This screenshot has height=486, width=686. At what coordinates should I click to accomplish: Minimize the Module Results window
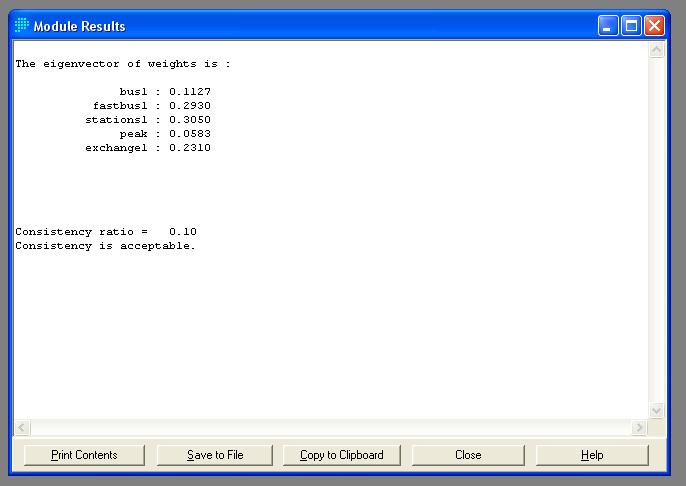click(x=608, y=26)
